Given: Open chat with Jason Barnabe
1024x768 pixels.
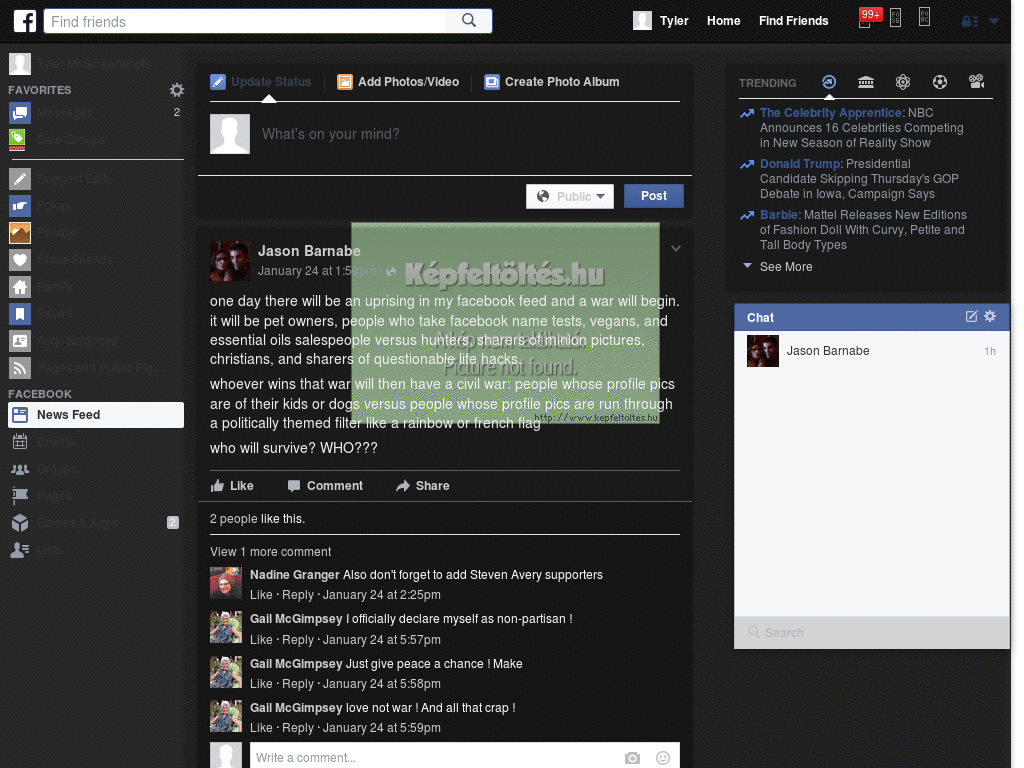Looking at the screenshot, I should pyautogui.click(x=872, y=351).
